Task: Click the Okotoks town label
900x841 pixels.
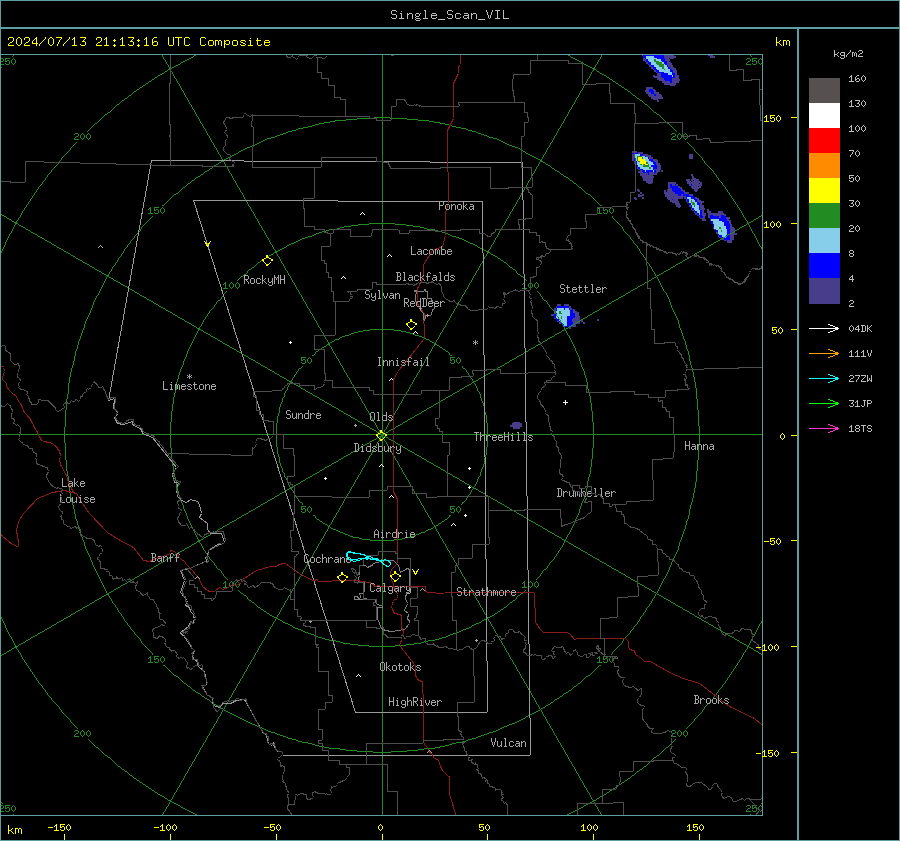Action: [x=400, y=667]
